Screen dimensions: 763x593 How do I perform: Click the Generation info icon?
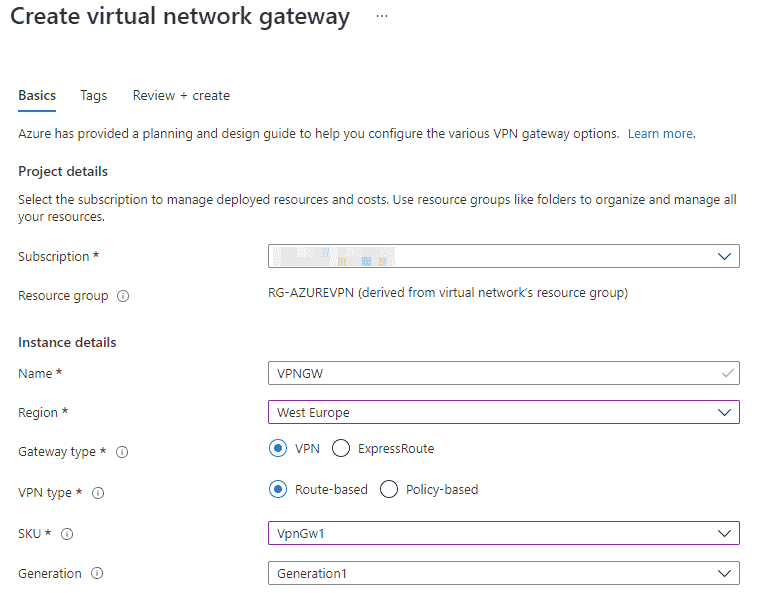97,573
